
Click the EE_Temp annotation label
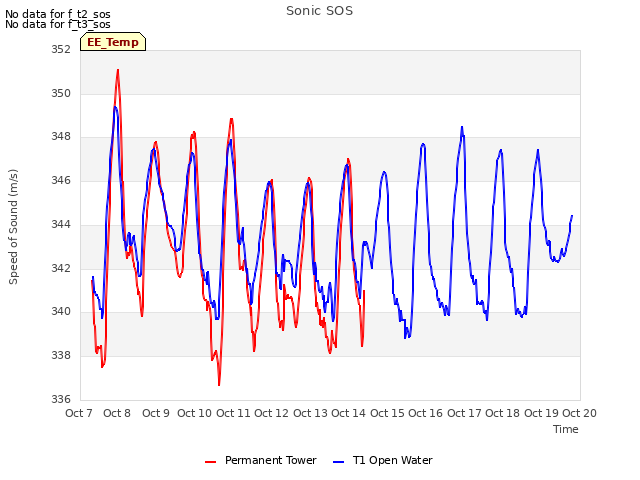pos(113,42)
